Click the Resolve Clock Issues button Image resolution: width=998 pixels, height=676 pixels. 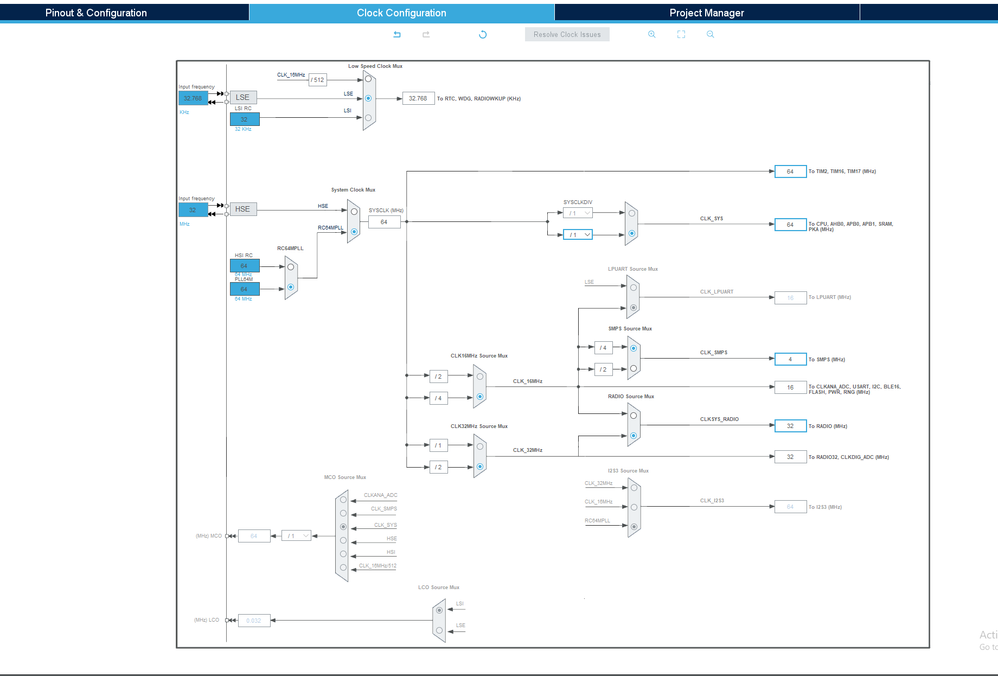tap(567, 34)
